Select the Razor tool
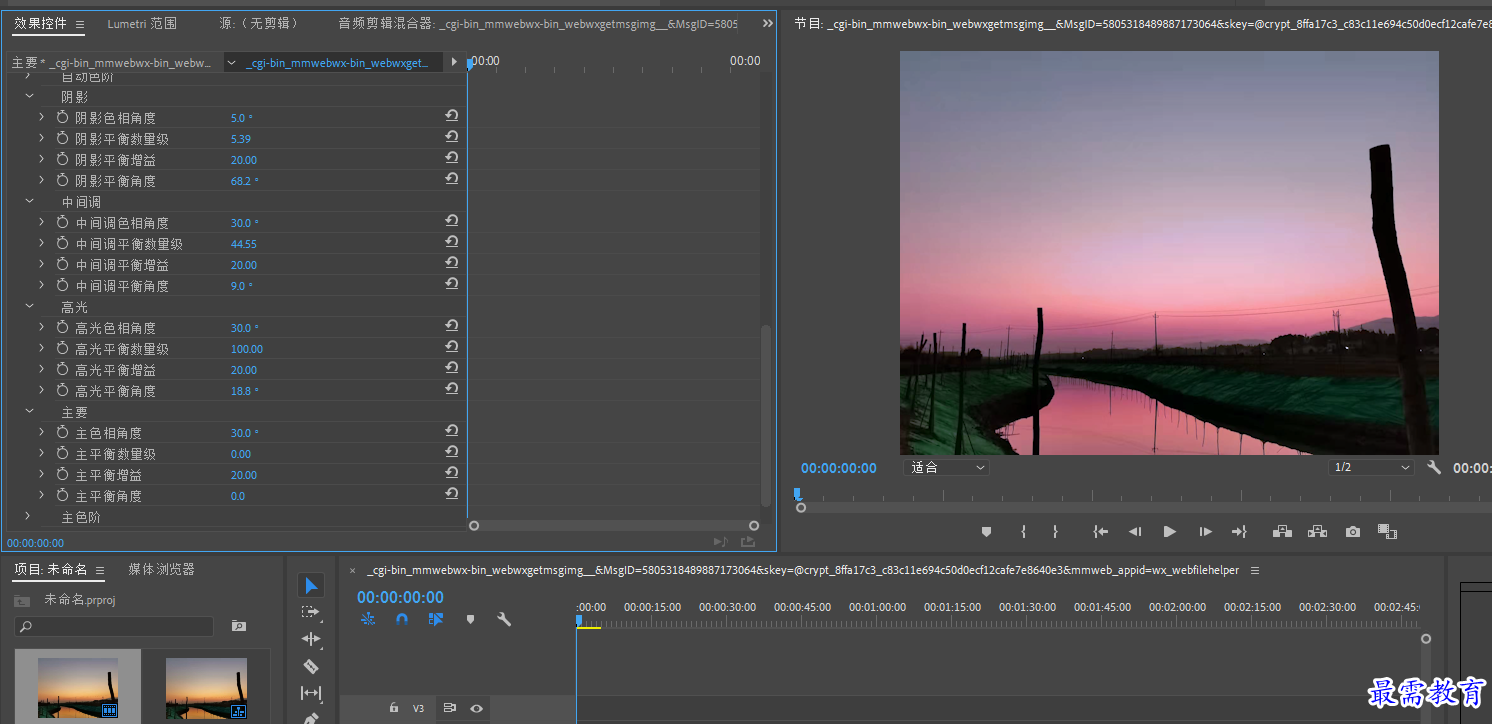1492x724 pixels. pyautogui.click(x=311, y=666)
